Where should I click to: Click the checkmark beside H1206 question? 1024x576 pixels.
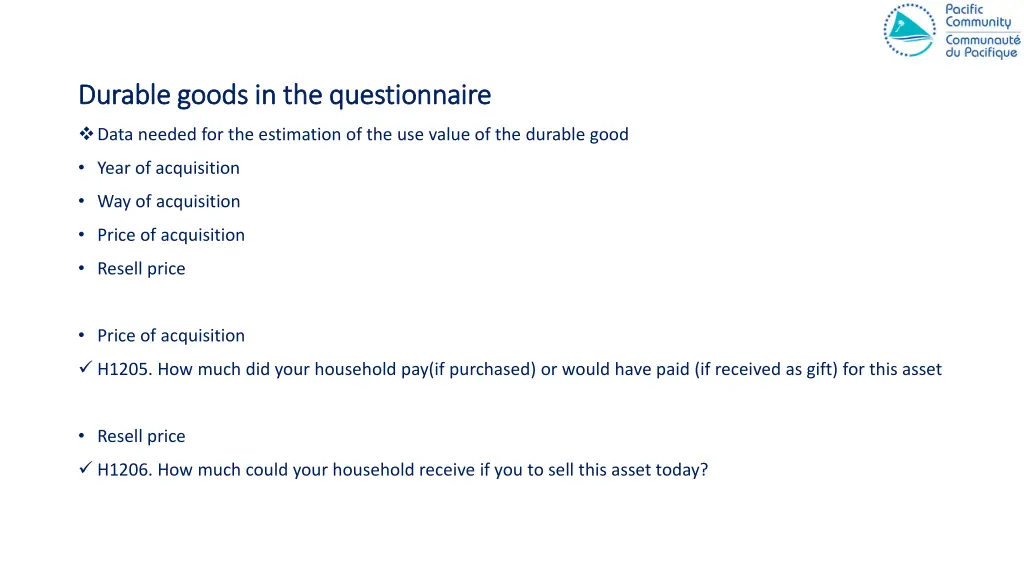pos(85,468)
